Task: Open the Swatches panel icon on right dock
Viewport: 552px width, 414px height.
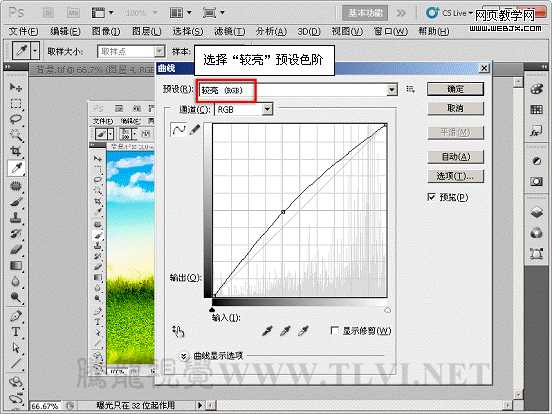Action: point(536,109)
